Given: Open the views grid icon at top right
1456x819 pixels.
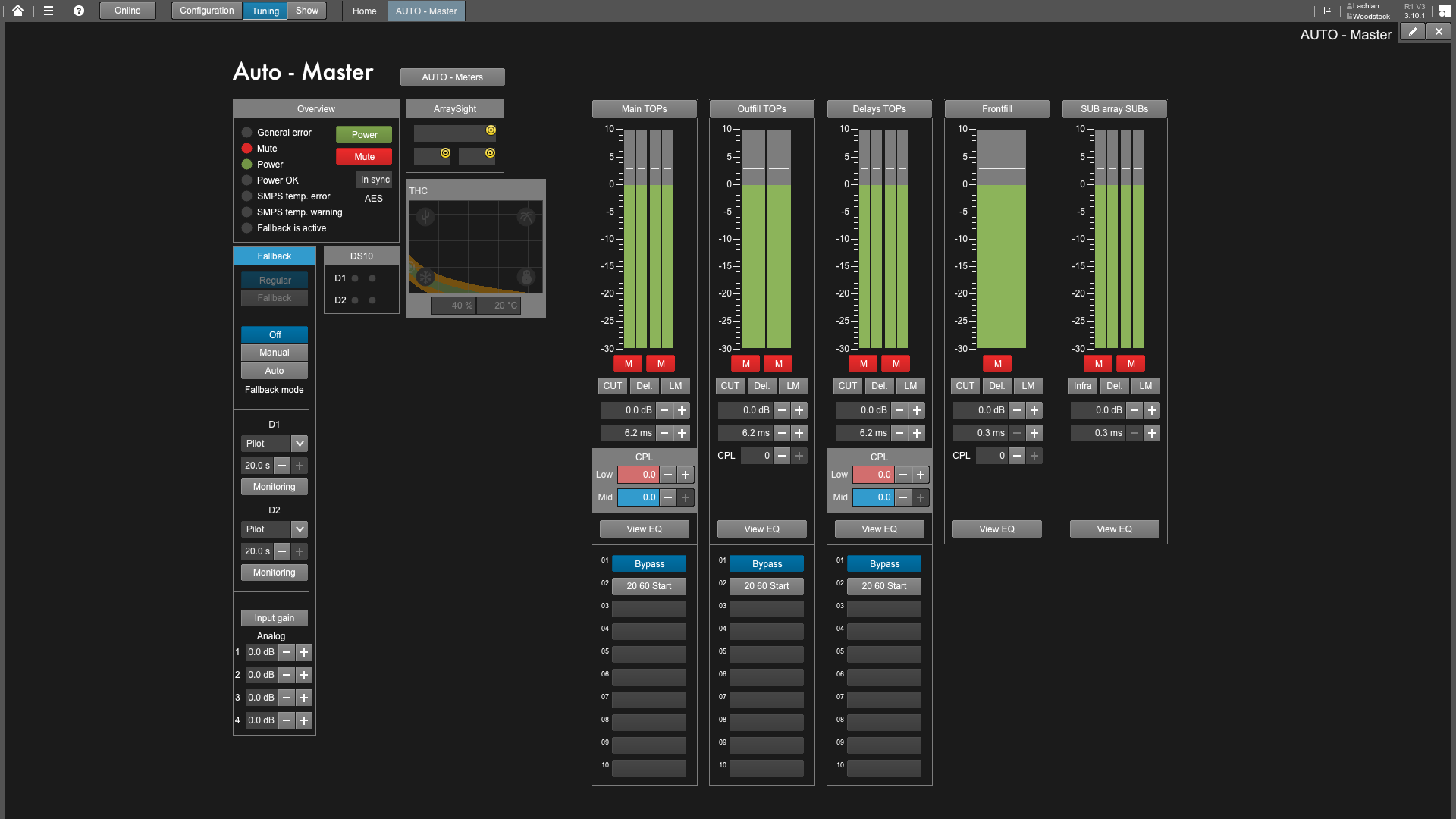Looking at the screenshot, I should point(1445,11).
